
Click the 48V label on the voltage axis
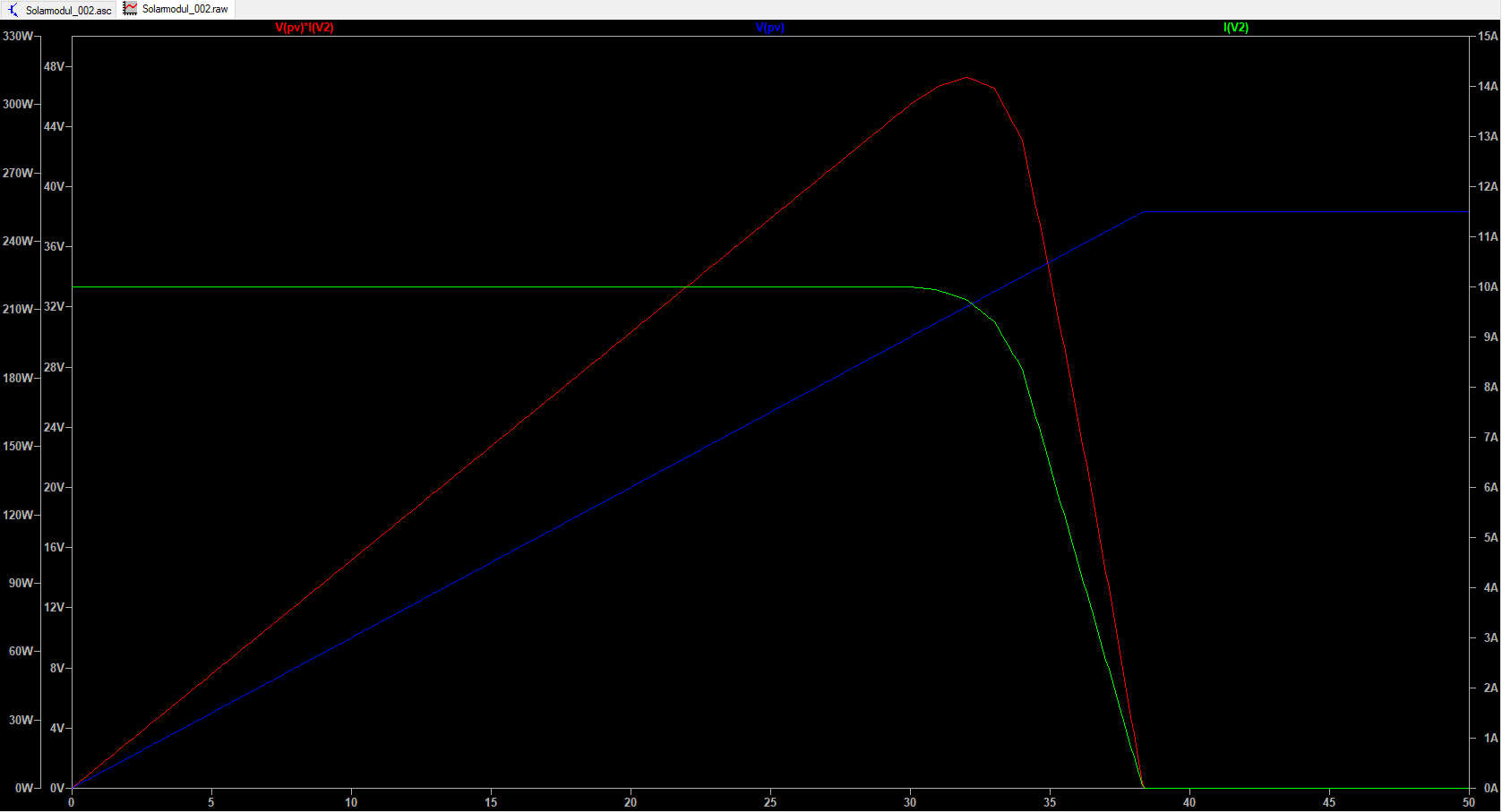pos(54,66)
